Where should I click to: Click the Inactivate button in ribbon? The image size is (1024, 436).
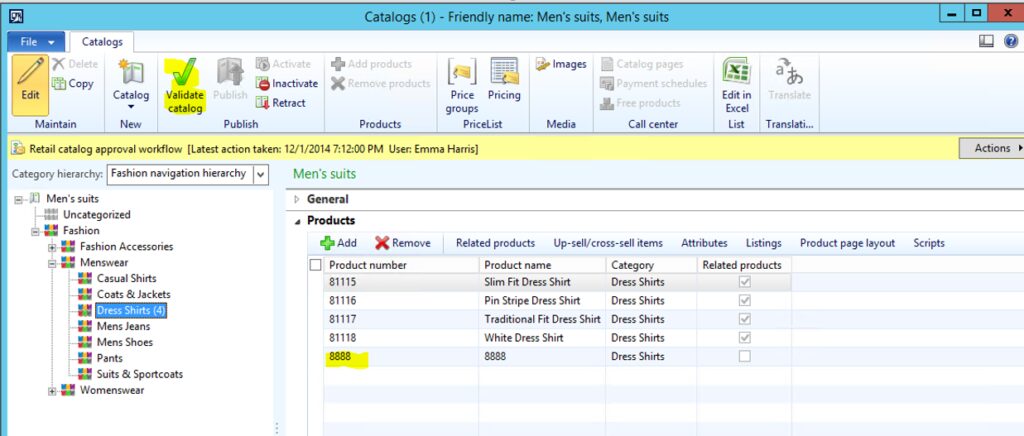pos(287,84)
